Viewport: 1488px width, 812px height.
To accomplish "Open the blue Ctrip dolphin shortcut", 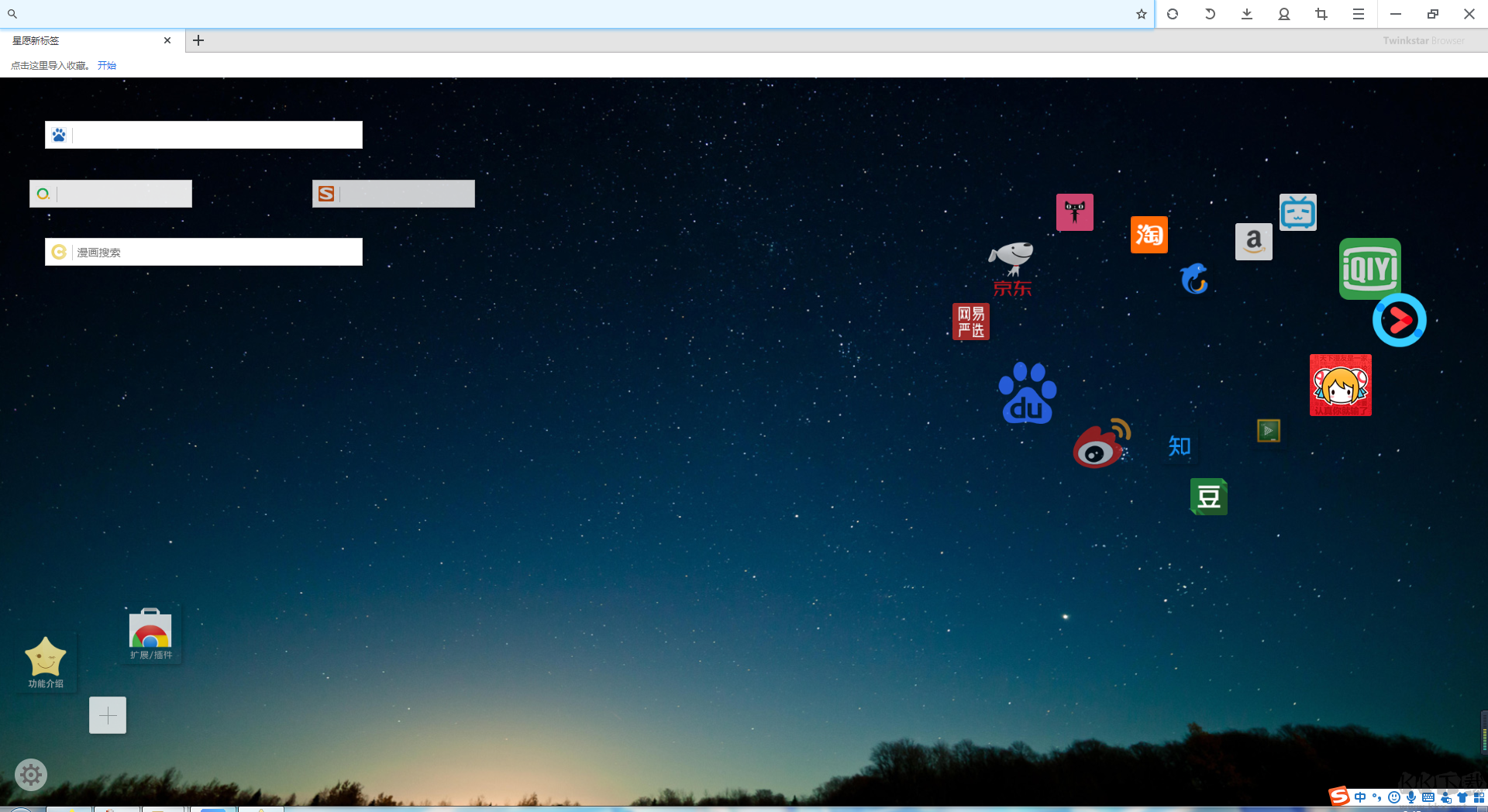I will tap(1194, 278).
